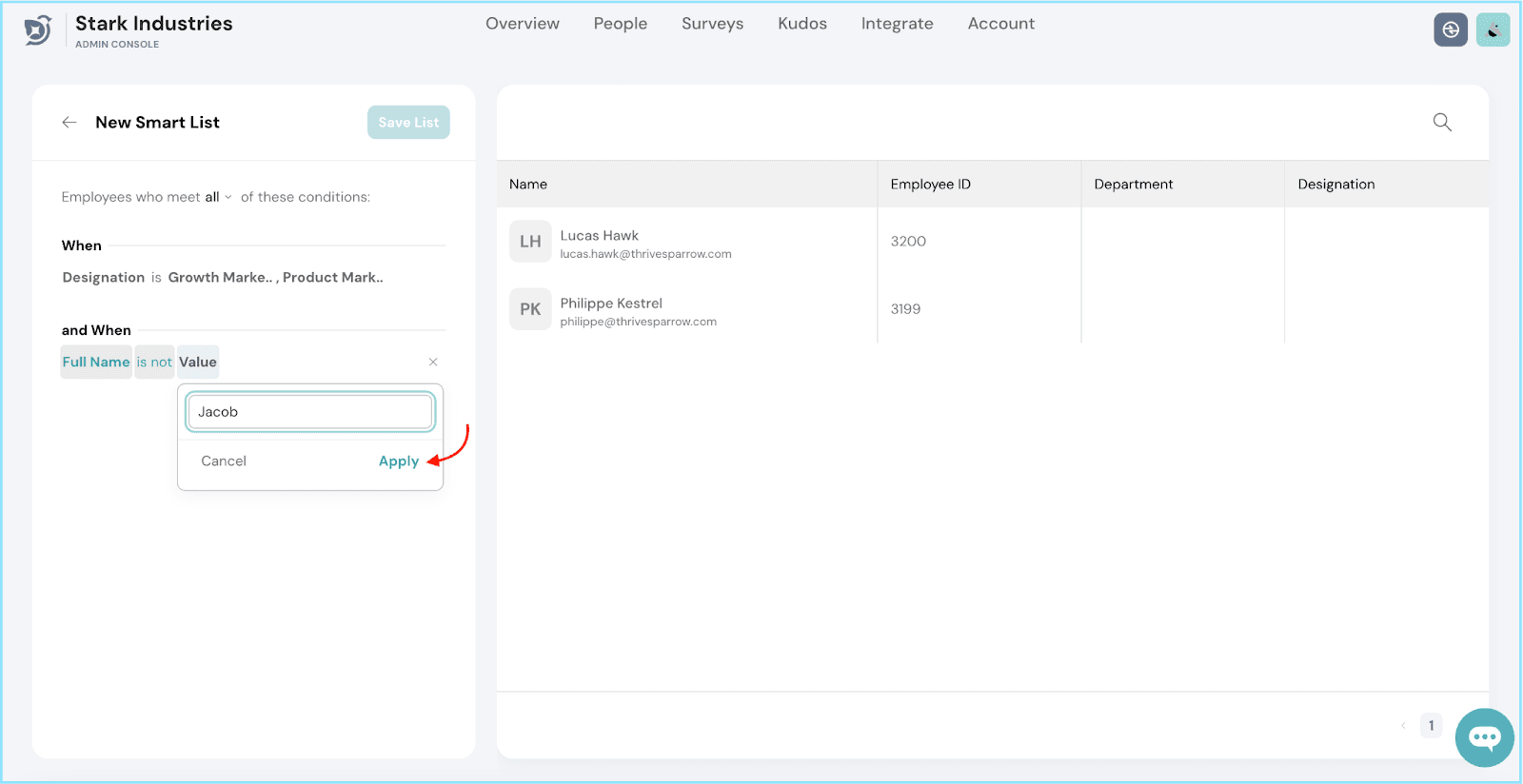Screen dimensions: 1523x784
Task: Open the 'is not' operator selector
Action: tap(154, 363)
